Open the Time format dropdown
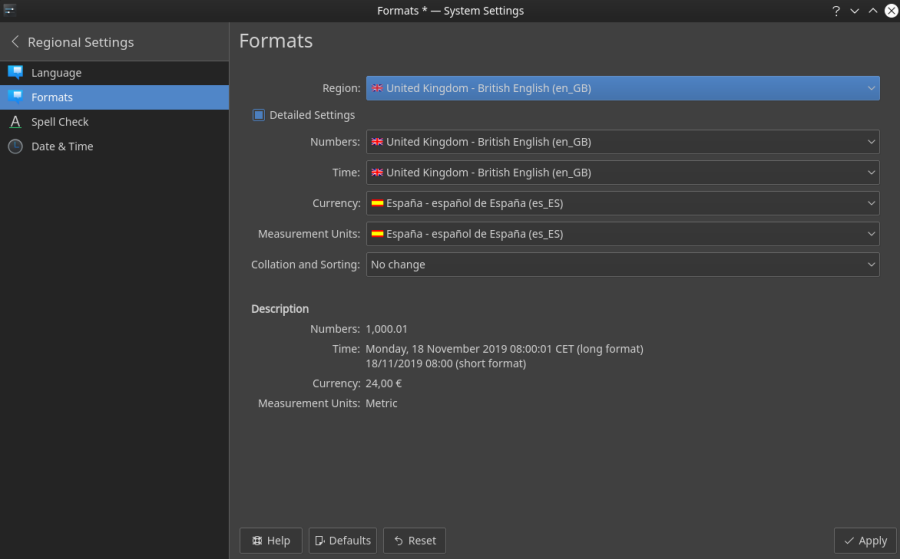900x559 pixels. click(622, 173)
